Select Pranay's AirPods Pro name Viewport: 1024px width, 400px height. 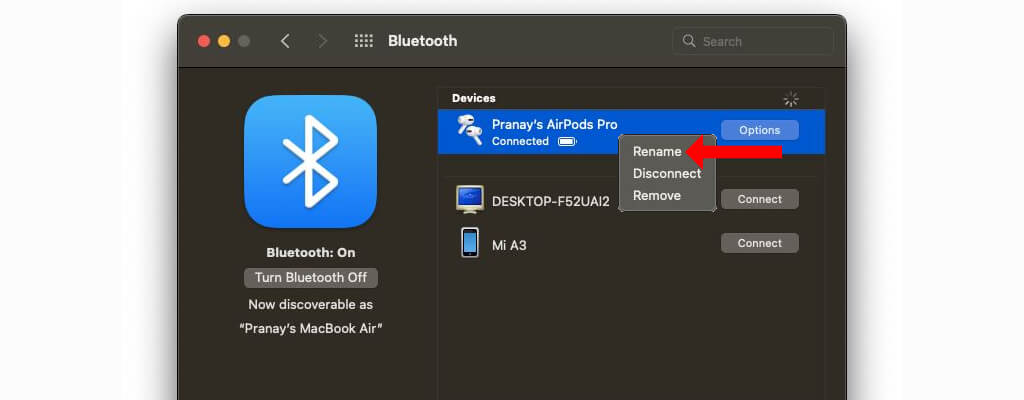coord(554,124)
